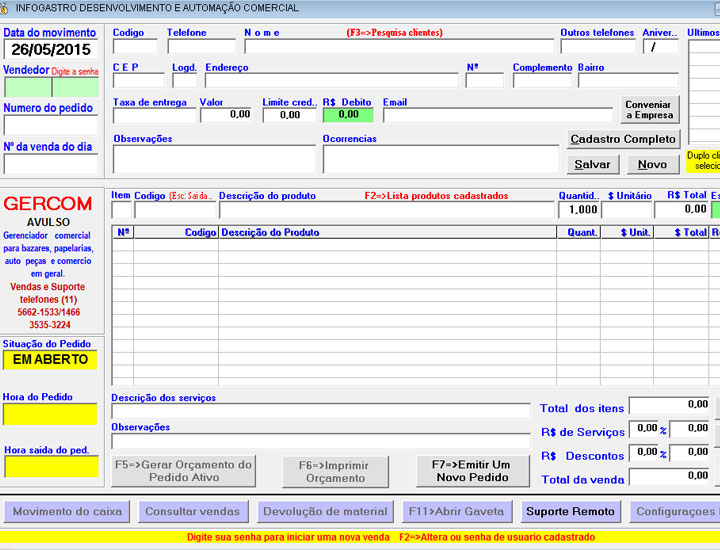Screen dimensions: 720x550
Task: Click F5 Gerar Orçamento do Pedido Ativo
Action: pos(184,471)
